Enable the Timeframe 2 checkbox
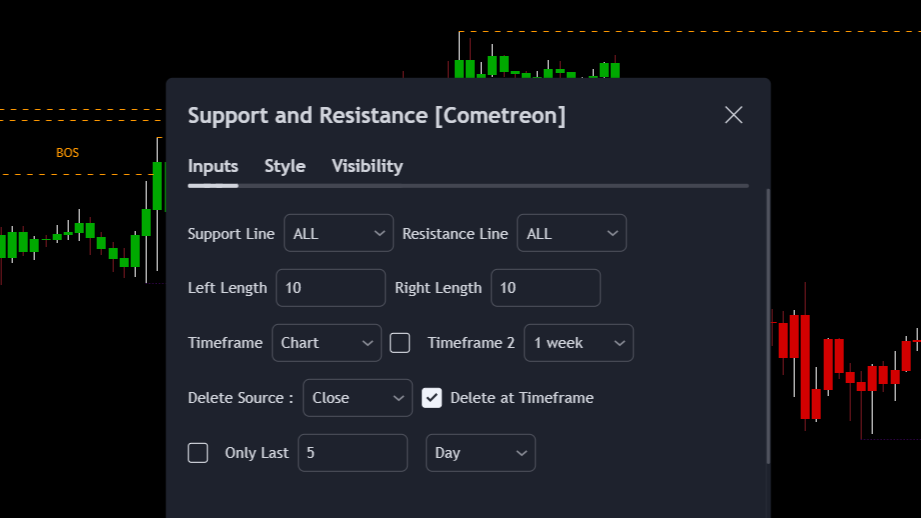The width and height of the screenshot is (921, 518). [400, 343]
